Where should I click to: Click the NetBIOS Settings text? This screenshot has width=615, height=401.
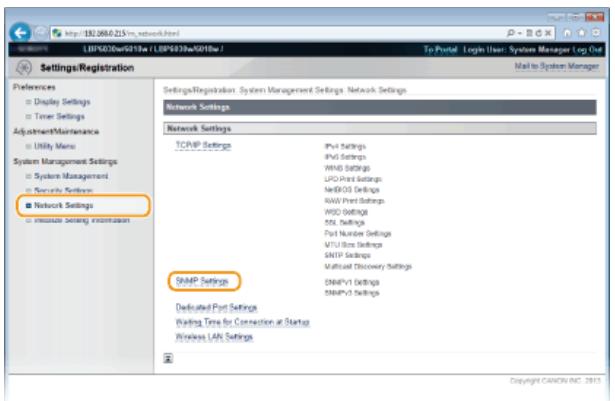pyautogui.click(x=352, y=190)
